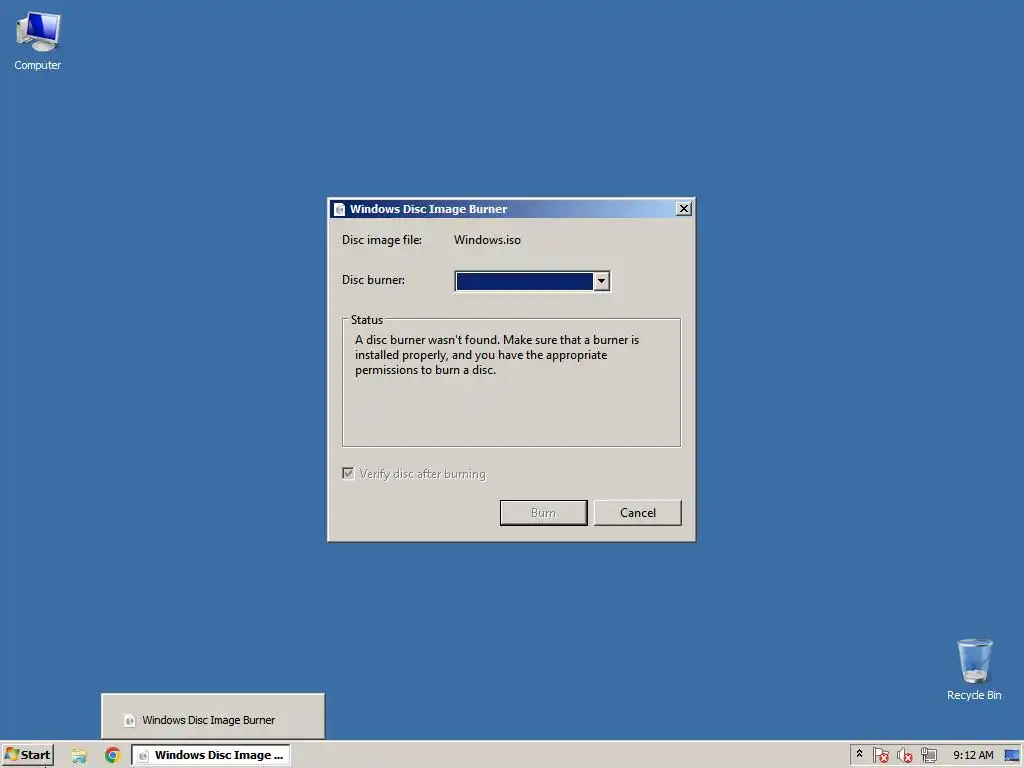1024x768 pixels.
Task: Cancel the disc image burn dialog
Action: (637, 513)
